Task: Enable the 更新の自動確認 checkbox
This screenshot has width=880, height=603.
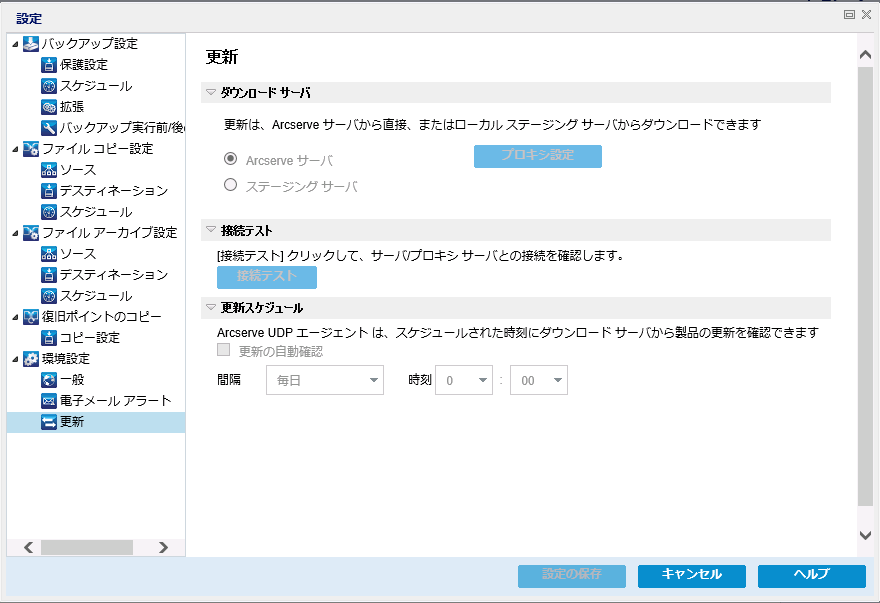Action: (x=225, y=352)
